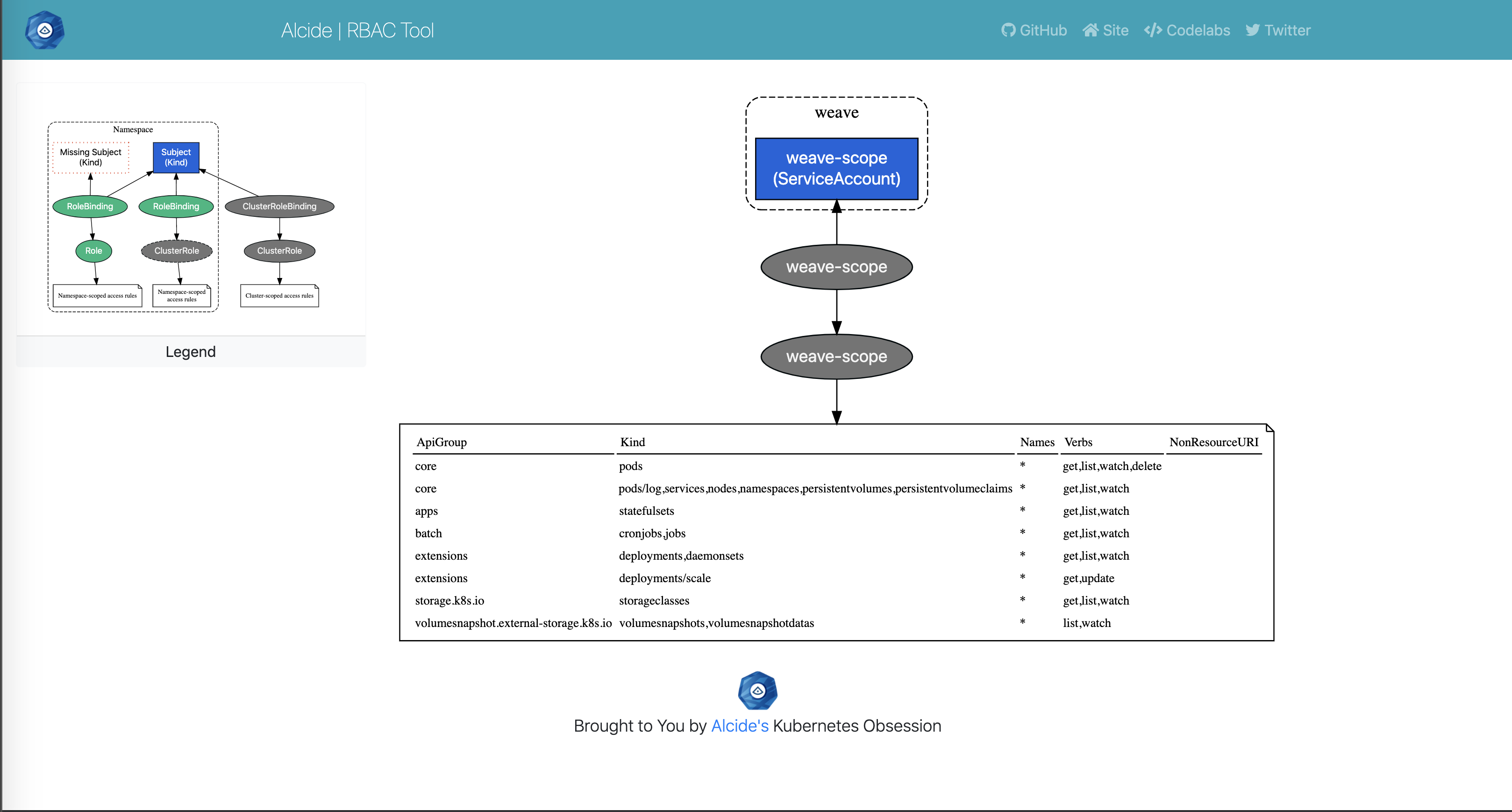The width and height of the screenshot is (1512, 812).
Task: Click the Alcide logo in the header
Action: pyautogui.click(x=44, y=30)
